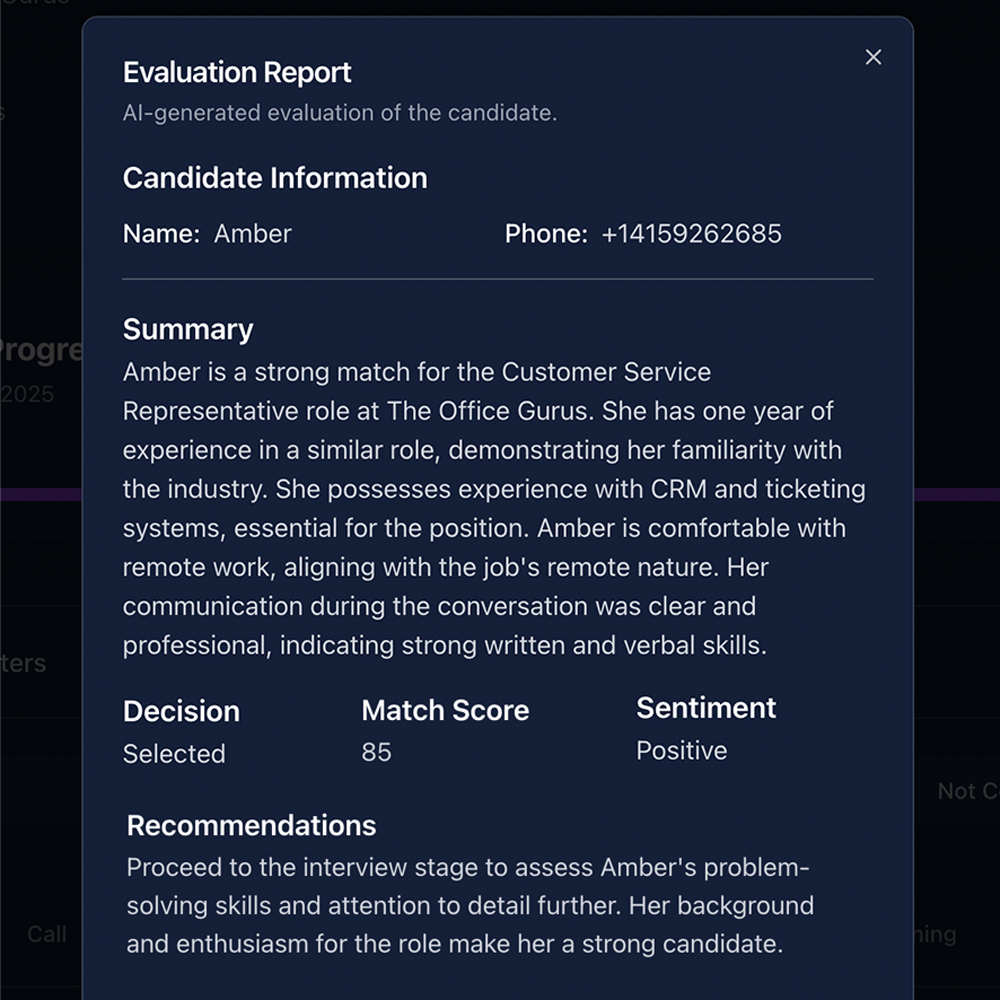The height and width of the screenshot is (1000, 1000).
Task: Select the Phone label in Candidate Information
Action: click(544, 233)
